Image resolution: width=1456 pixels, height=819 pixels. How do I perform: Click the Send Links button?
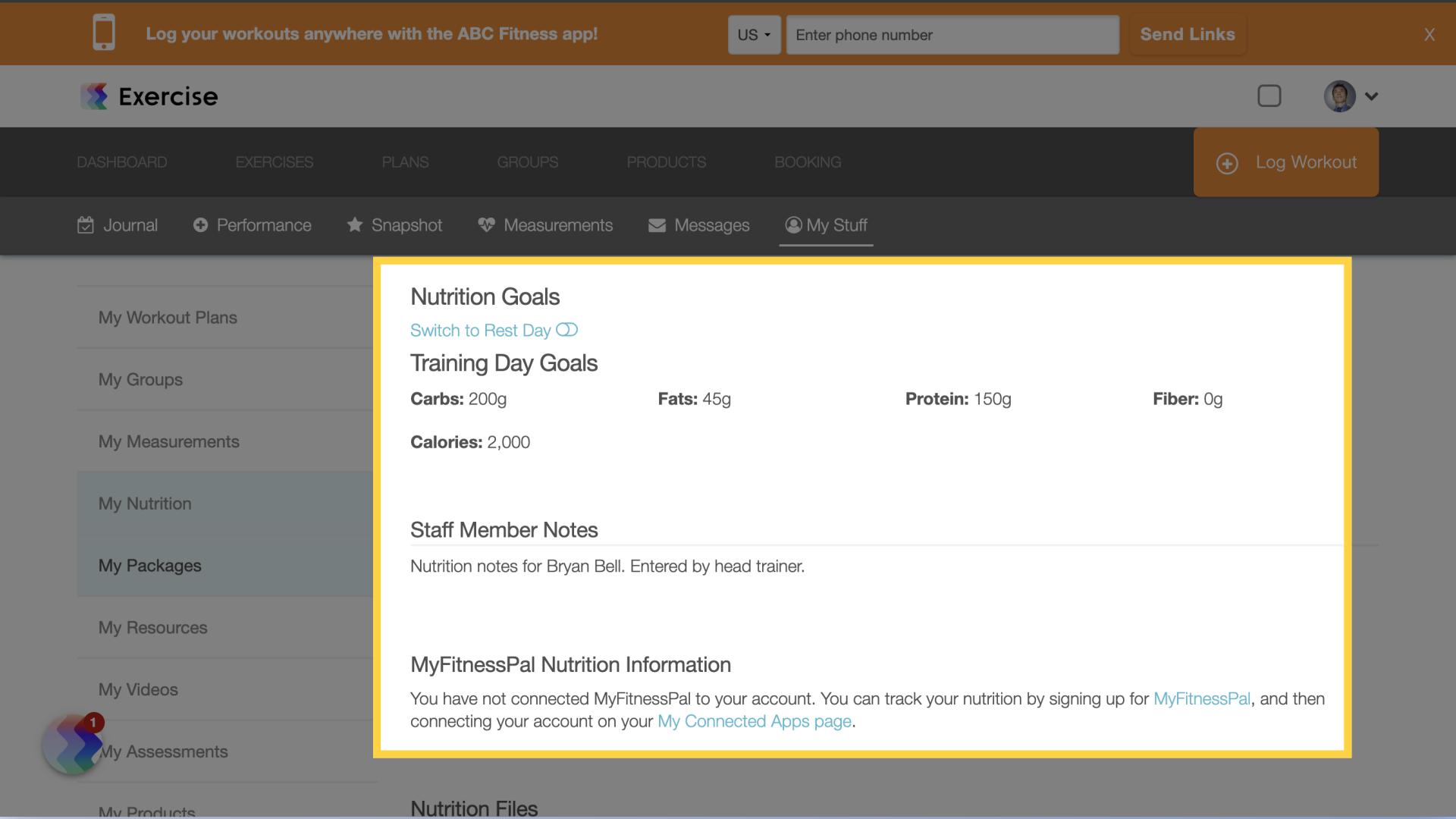coord(1187,34)
